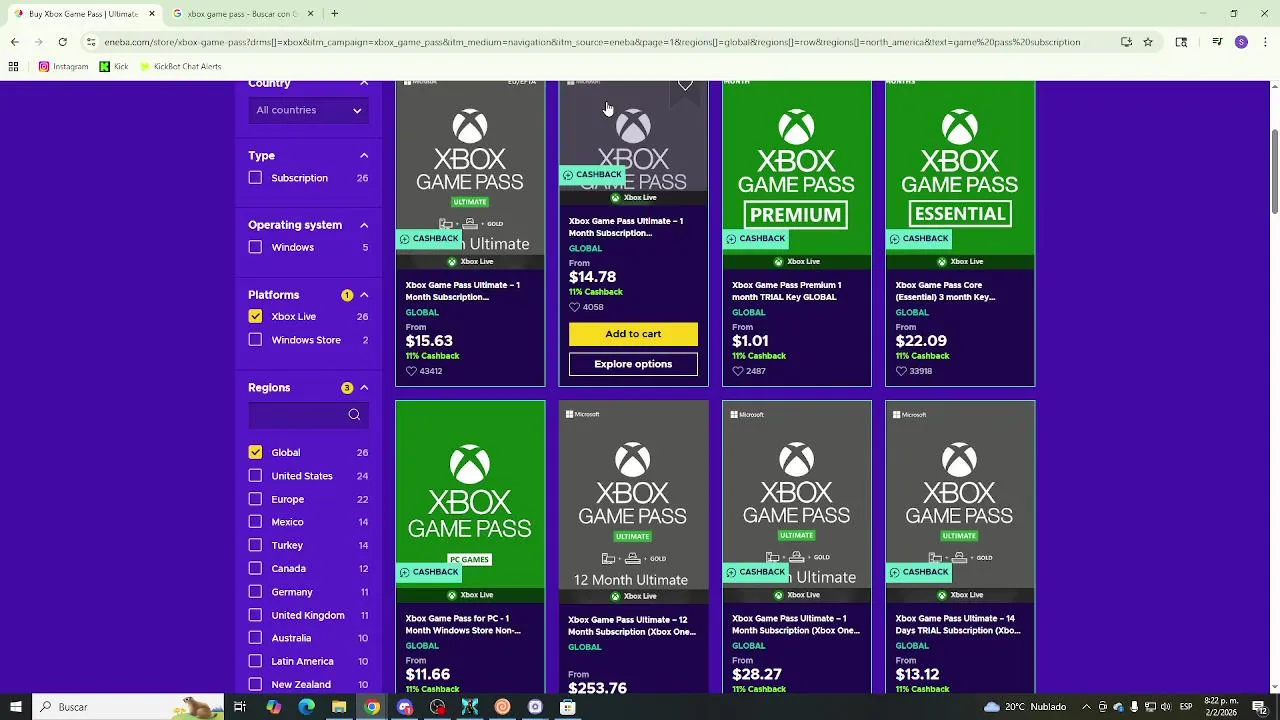Uncheck the Xbox Live platform checkbox

(x=255, y=316)
